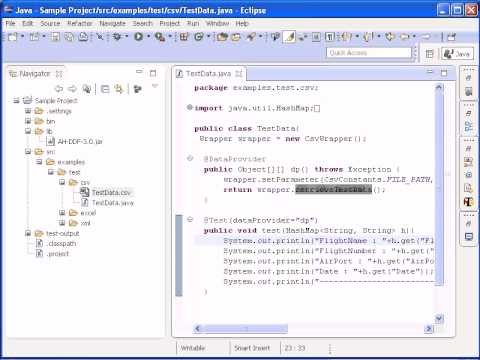
Task: Click the Debug bug icon
Action: pos(117,37)
